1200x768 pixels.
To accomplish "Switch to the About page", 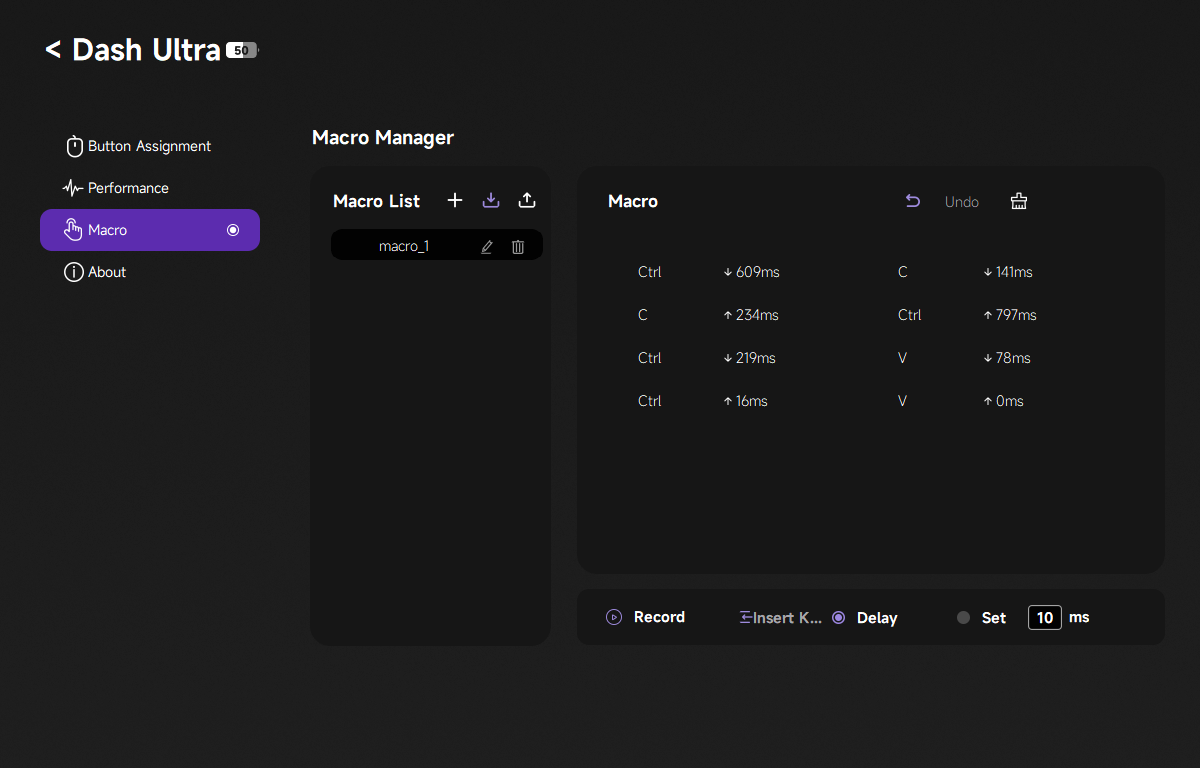I will (x=106, y=272).
